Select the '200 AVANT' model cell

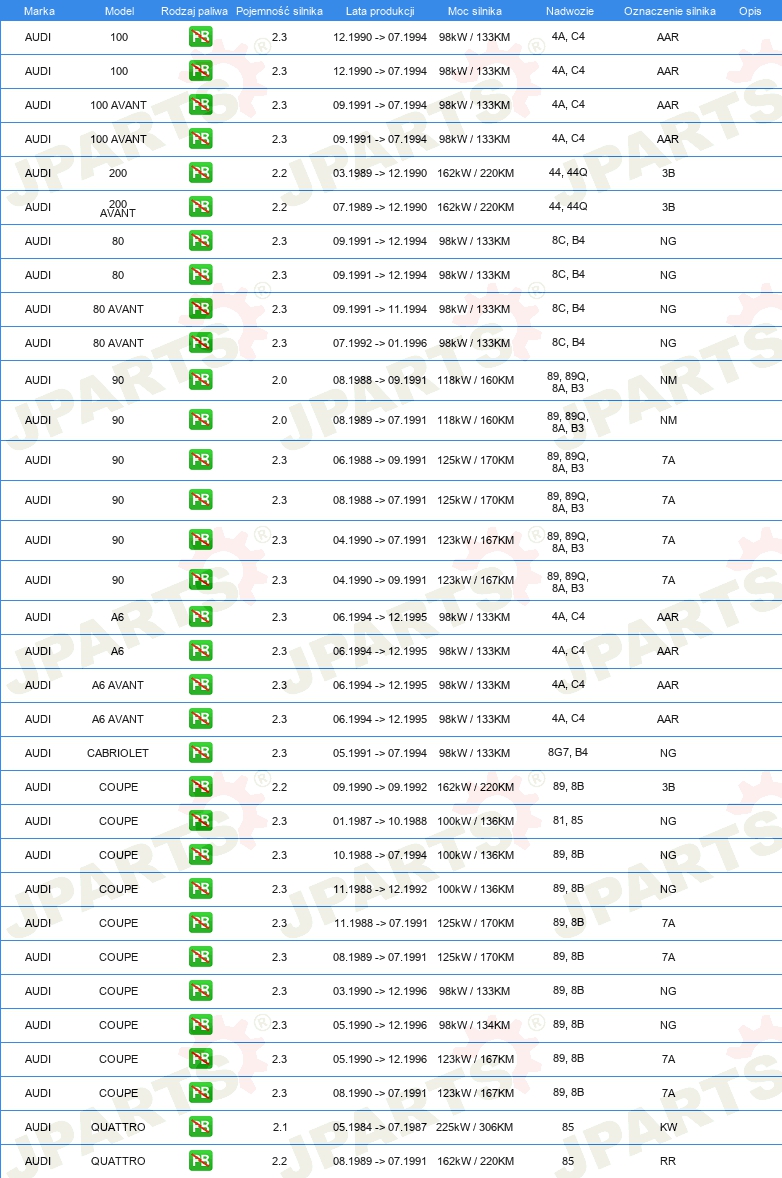tap(118, 208)
